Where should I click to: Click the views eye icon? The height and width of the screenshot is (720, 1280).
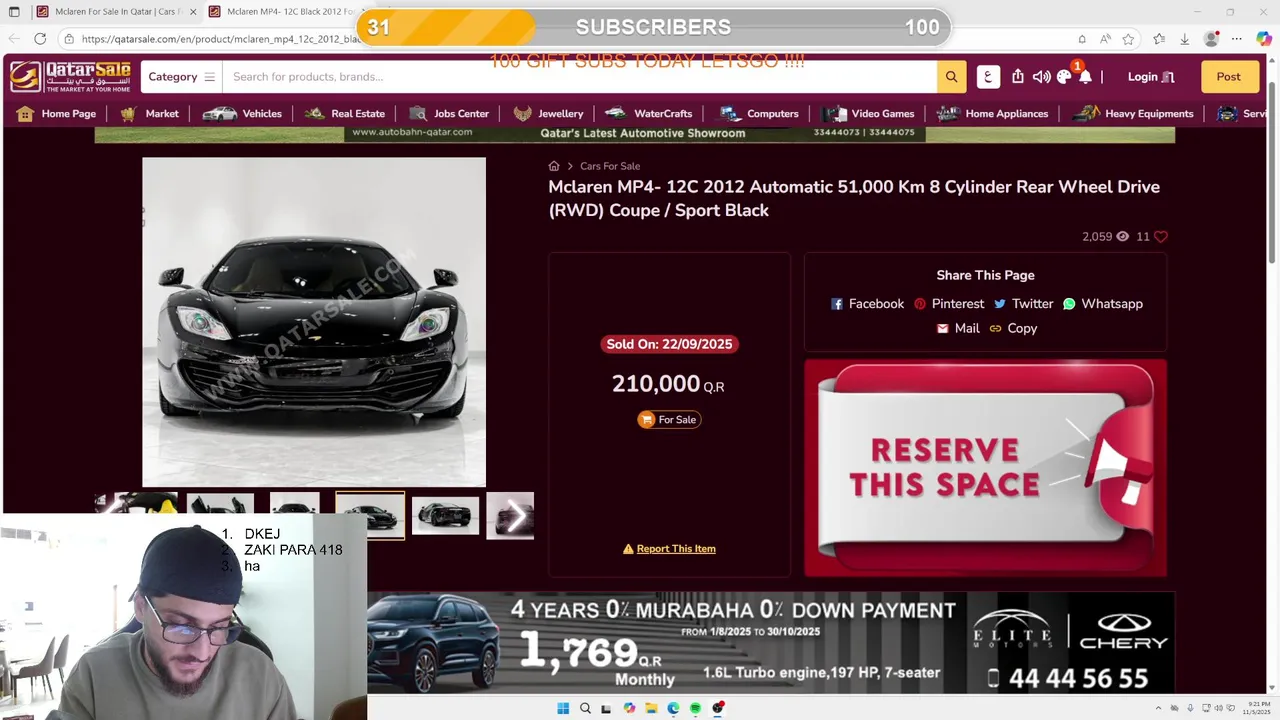click(x=1122, y=237)
